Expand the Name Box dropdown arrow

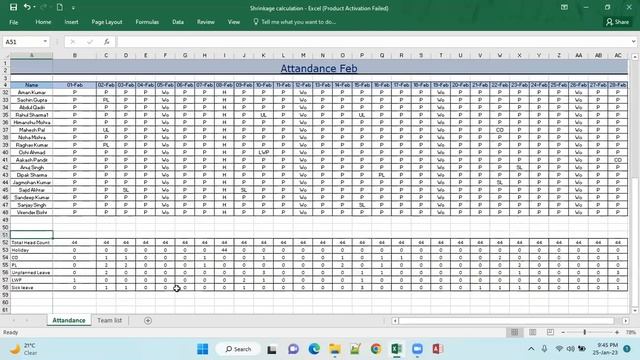pyautogui.click(x=45, y=42)
